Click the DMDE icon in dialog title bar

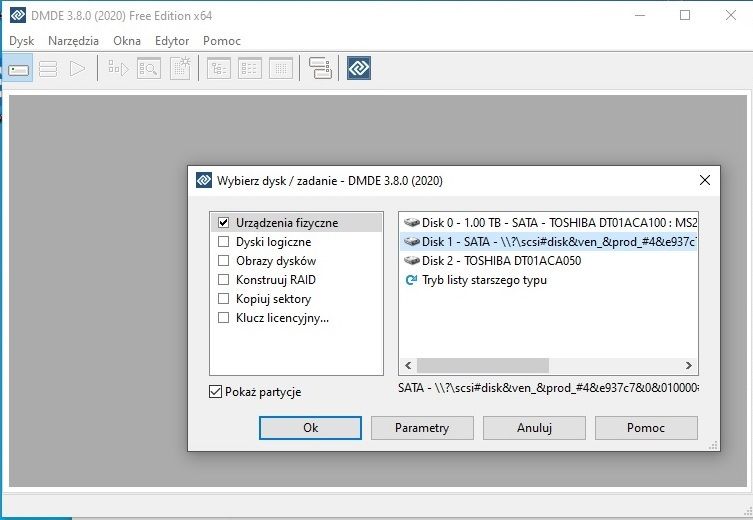(204, 181)
